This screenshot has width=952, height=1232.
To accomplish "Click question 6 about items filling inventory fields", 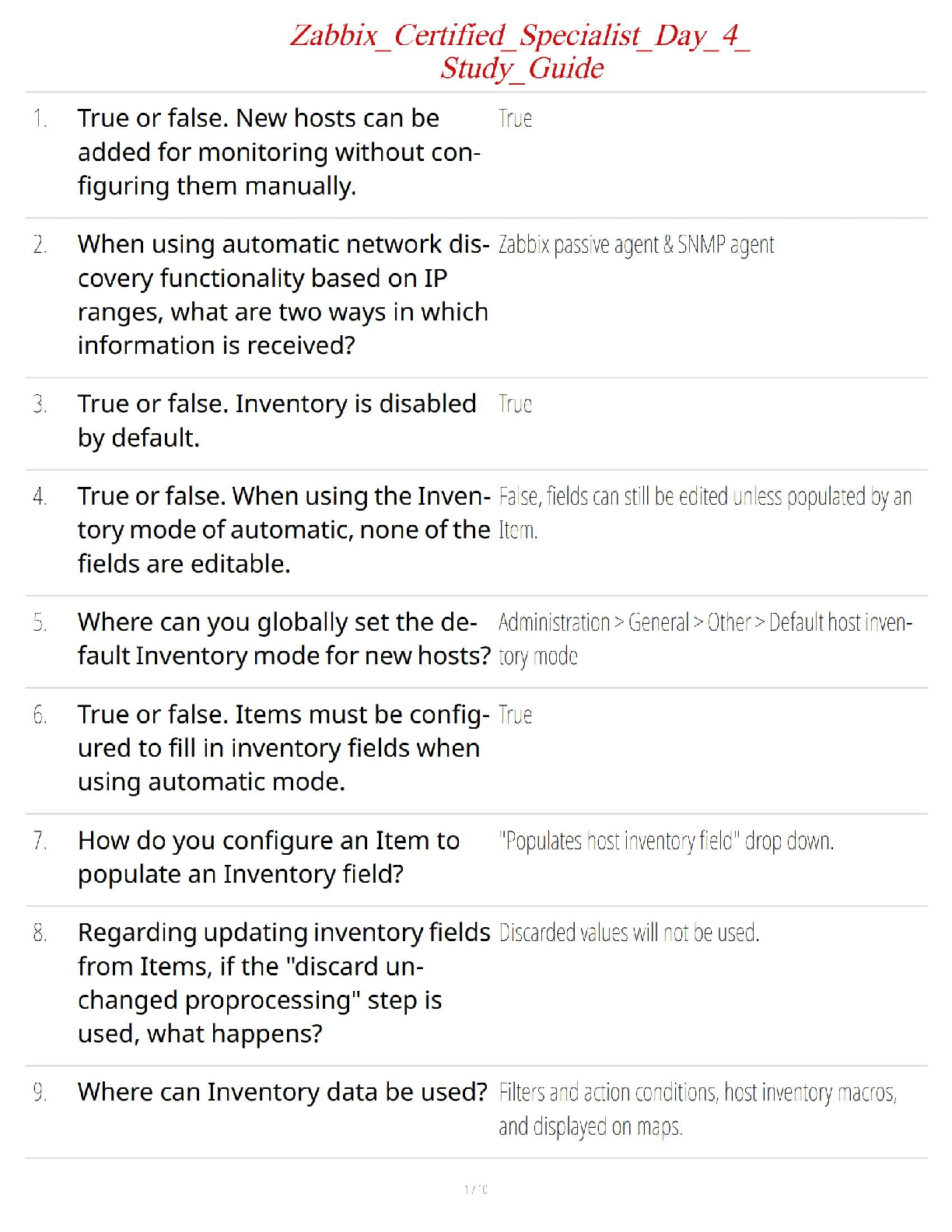I will point(283,748).
